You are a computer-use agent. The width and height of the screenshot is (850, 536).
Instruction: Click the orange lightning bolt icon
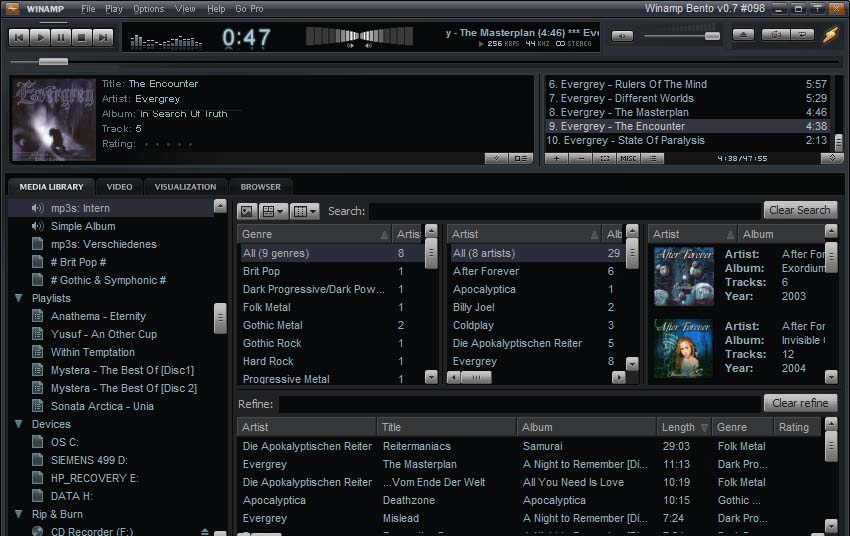(x=830, y=35)
